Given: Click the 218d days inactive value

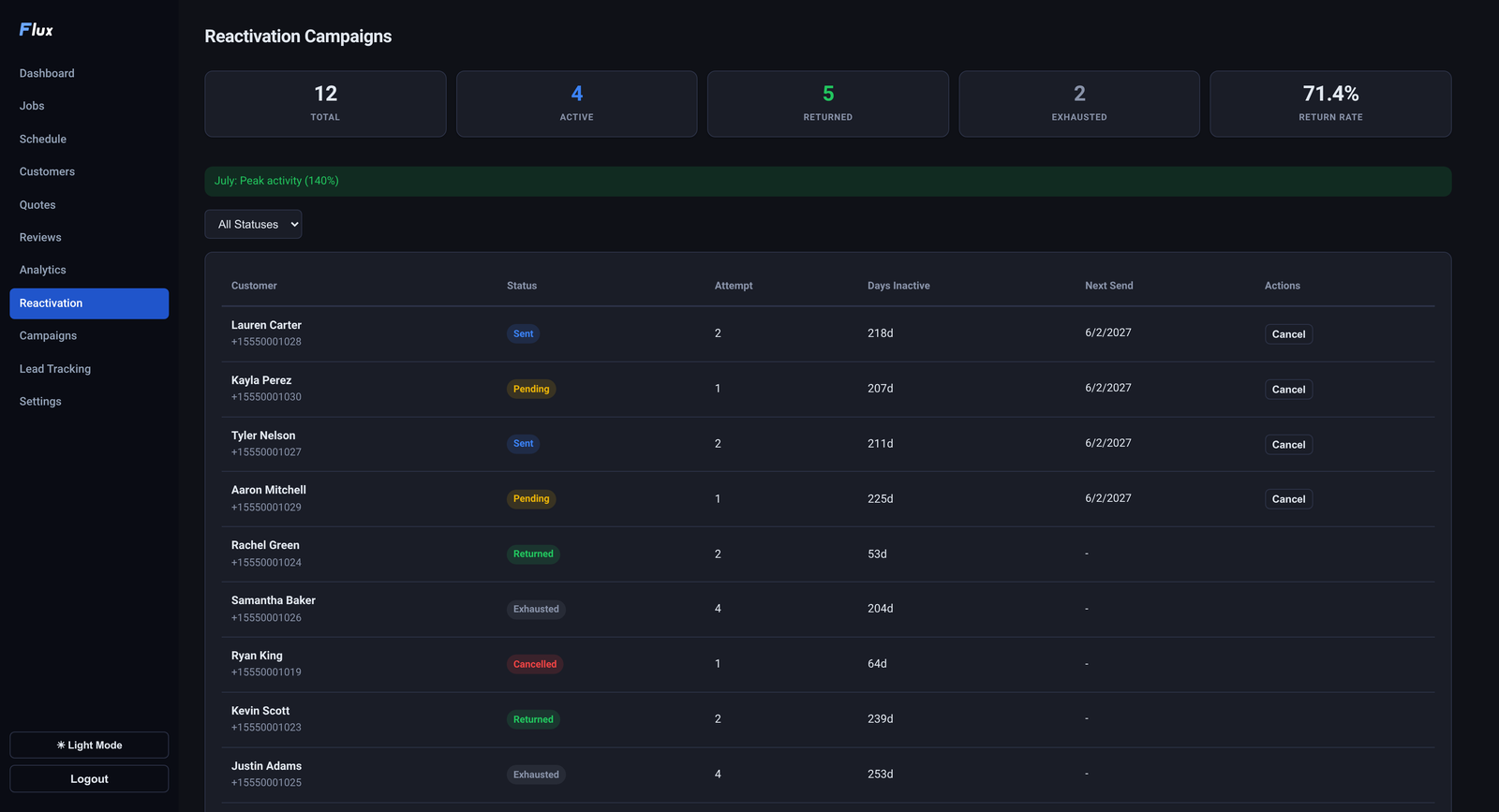Looking at the screenshot, I should pos(880,333).
